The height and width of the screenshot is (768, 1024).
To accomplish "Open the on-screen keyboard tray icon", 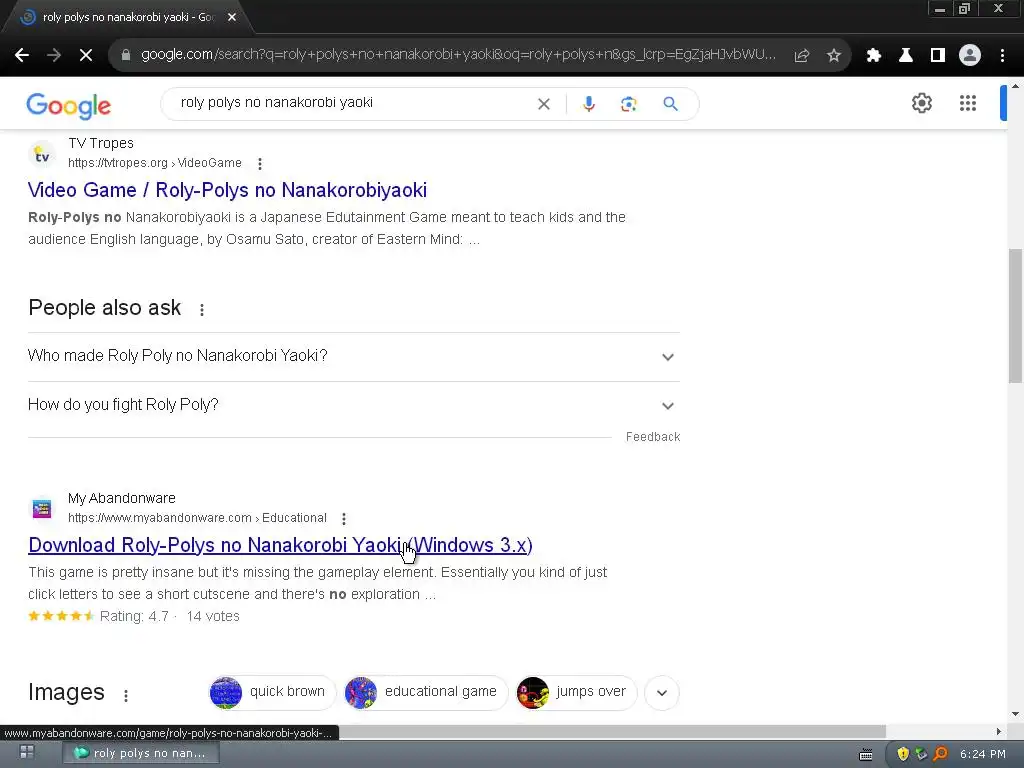I will tap(865, 754).
